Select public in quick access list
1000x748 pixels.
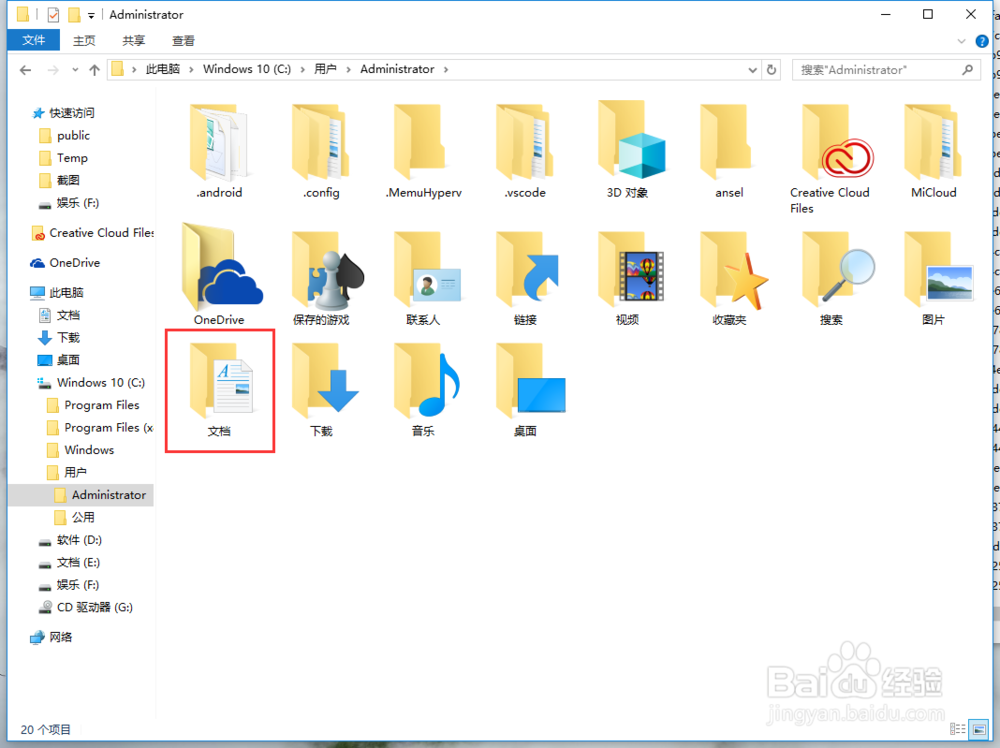click(x=73, y=135)
